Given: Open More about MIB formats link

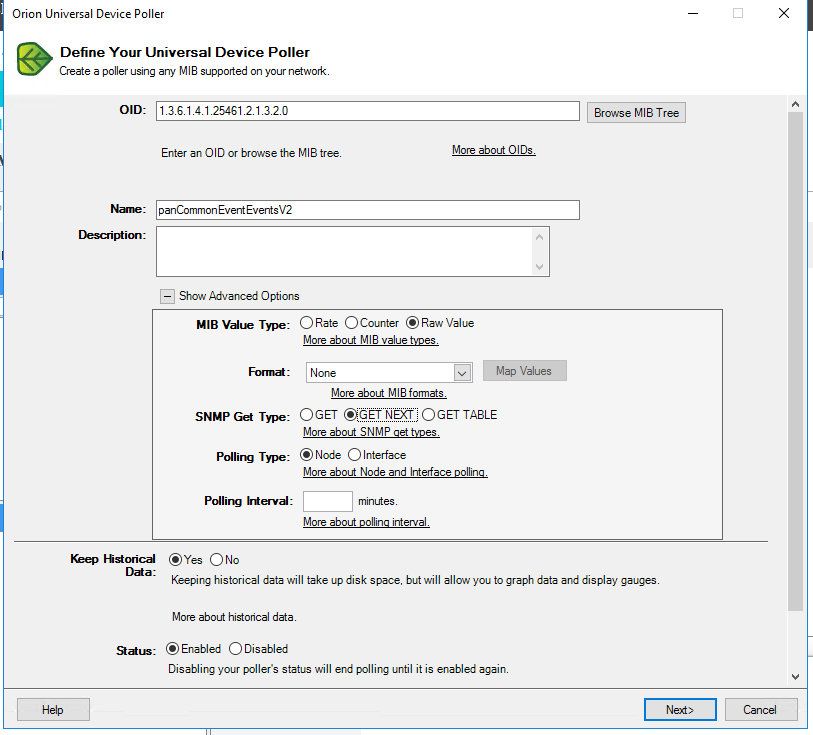Looking at the screenshot, I should (389, 393).
